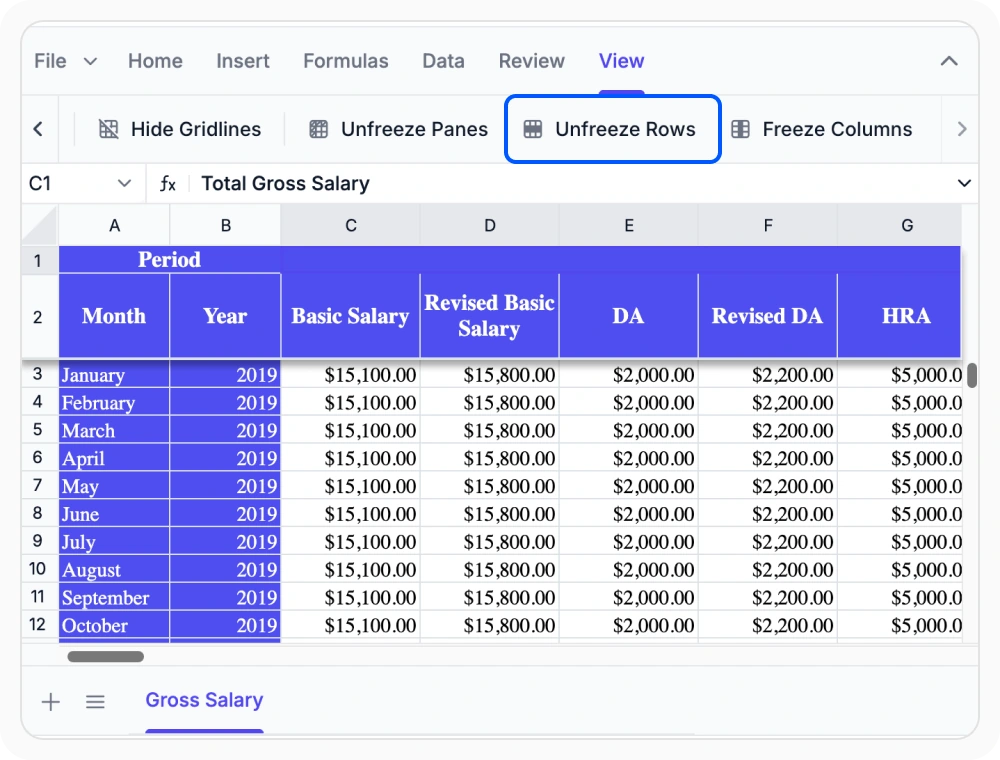Add a new sheet with plus icon

point(50,702)
